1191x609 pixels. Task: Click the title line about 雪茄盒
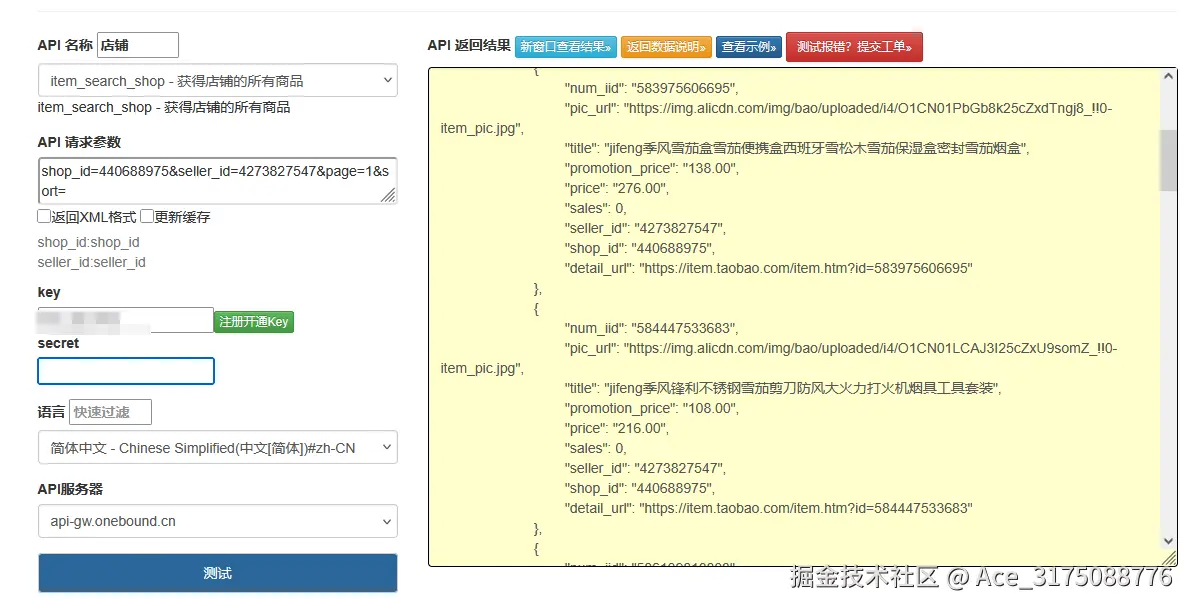click(797, 148)
